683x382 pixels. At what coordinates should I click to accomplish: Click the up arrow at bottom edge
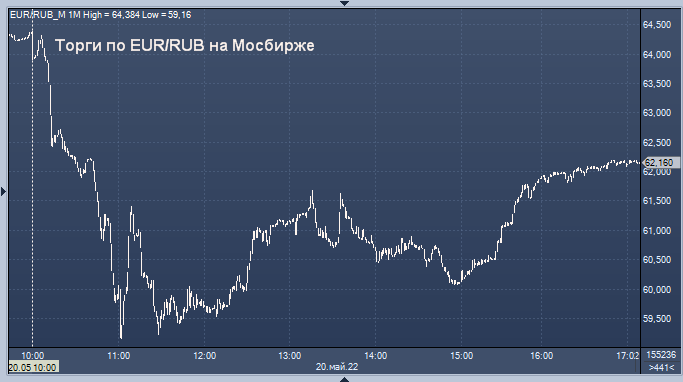(344, 379)
